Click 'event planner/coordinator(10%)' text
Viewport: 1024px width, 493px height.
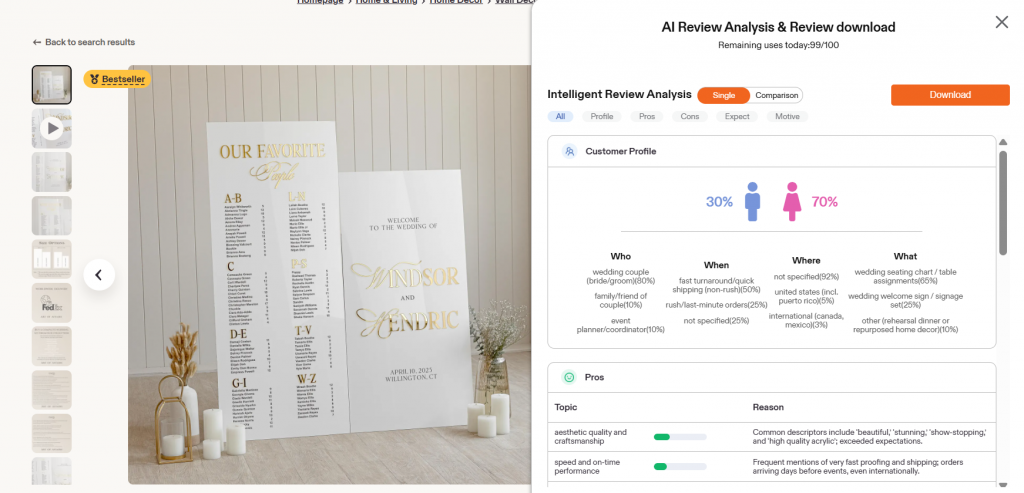click(x=620, y=325)
